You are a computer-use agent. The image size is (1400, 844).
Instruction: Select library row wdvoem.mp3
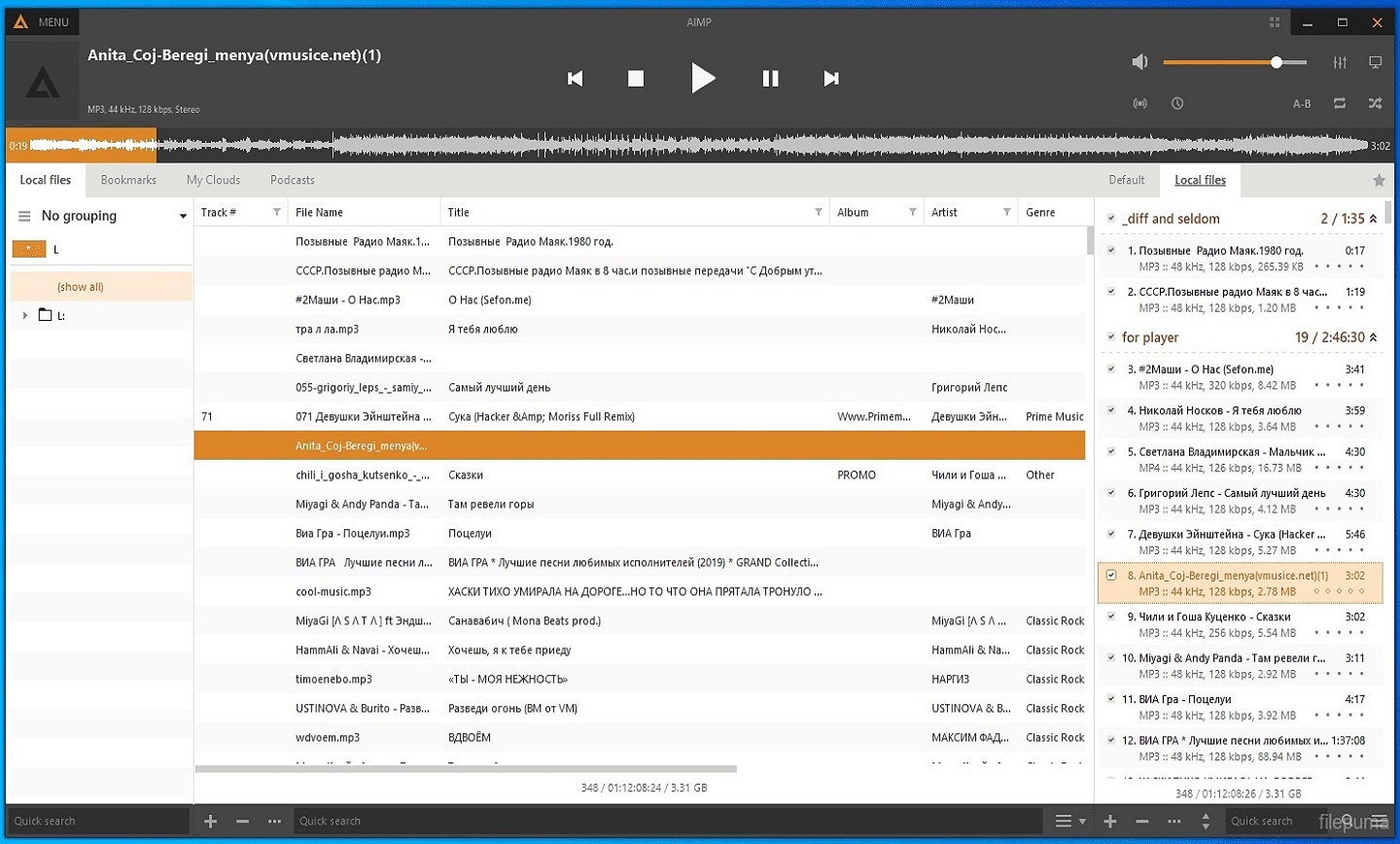tap(640, 737)
